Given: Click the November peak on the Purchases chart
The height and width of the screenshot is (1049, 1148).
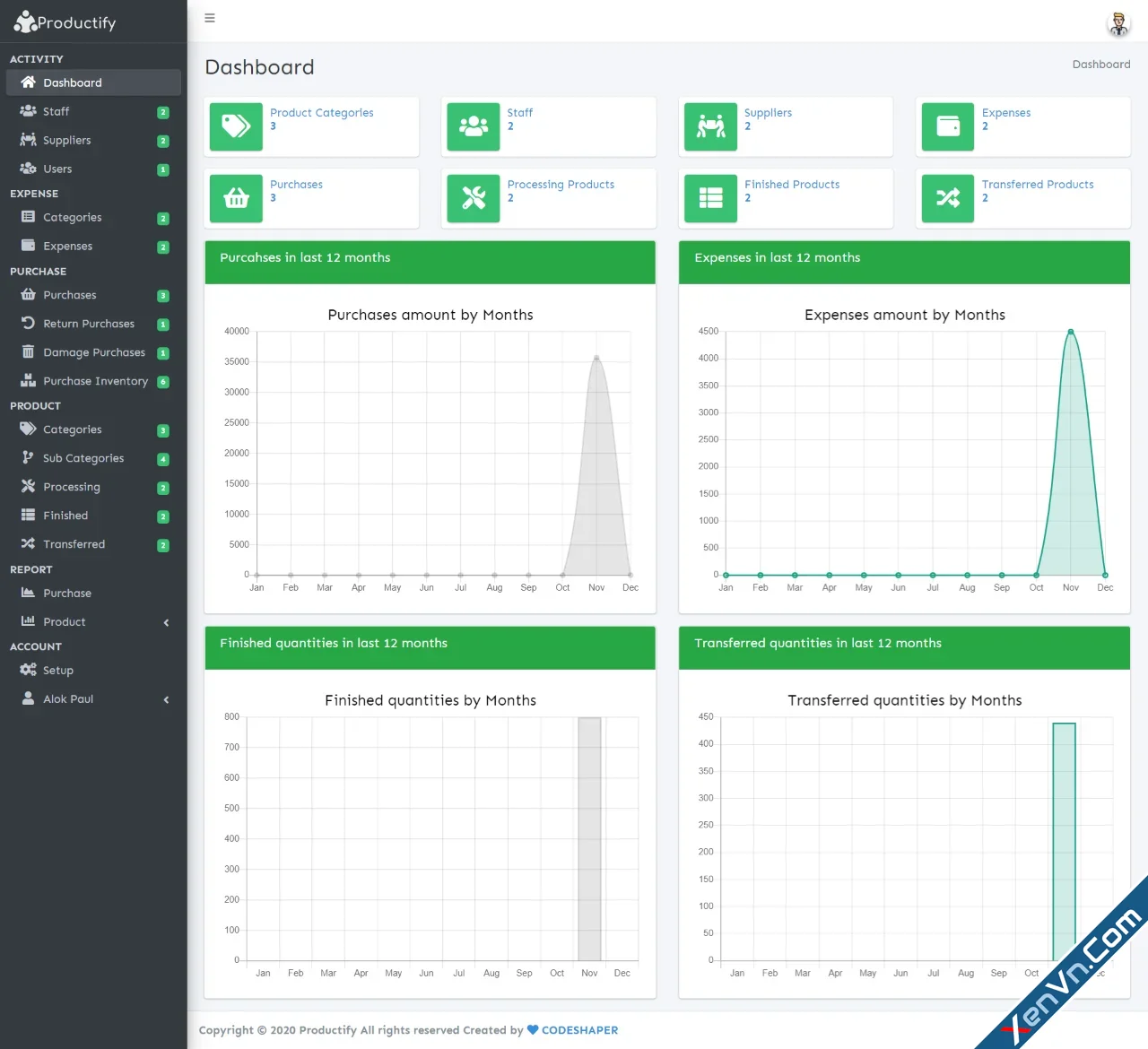Looking at the screenshot, I should point(596,359).
